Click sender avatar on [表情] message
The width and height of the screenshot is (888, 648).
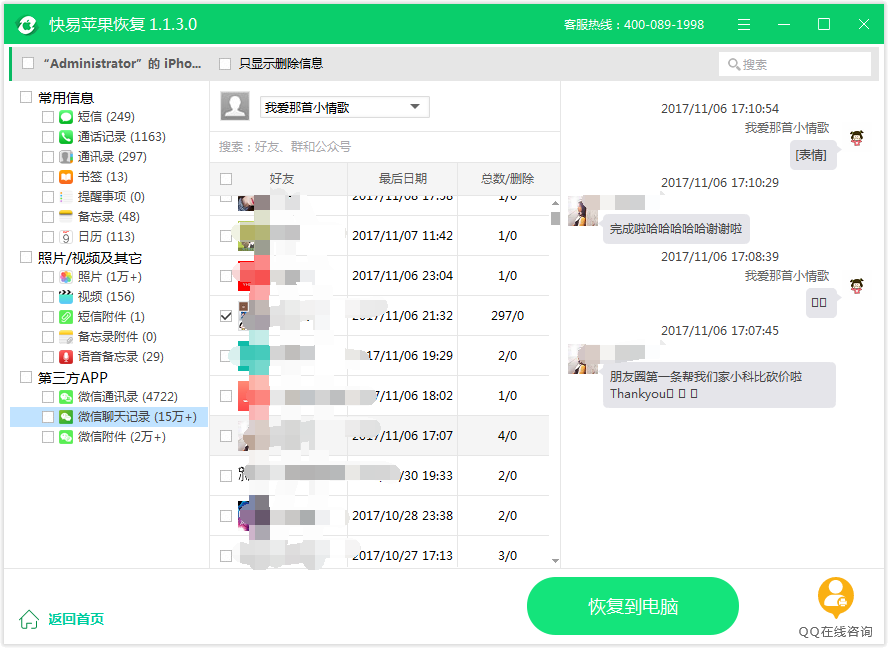(857, 138)
